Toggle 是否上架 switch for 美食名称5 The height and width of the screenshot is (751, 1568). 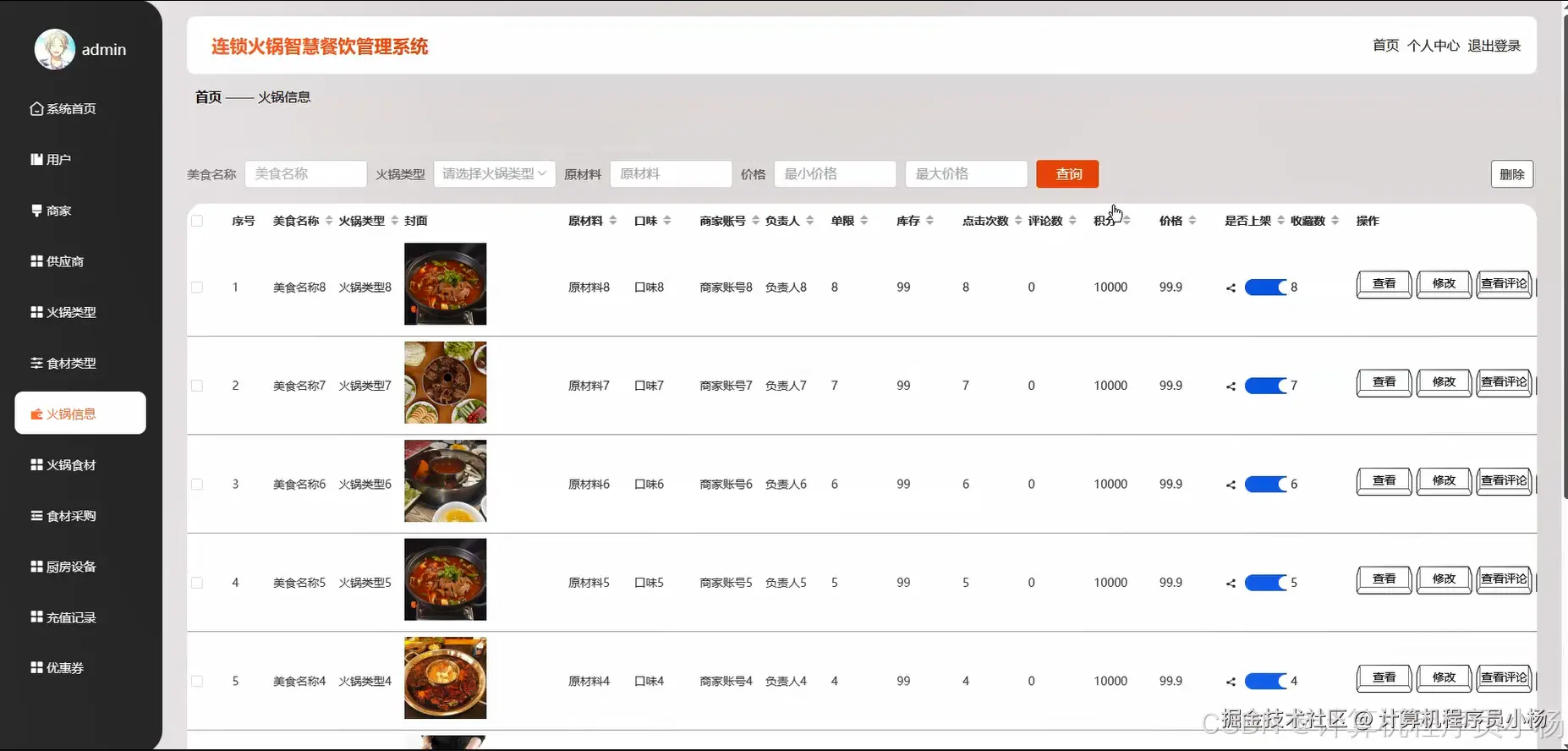point(1265,583)
